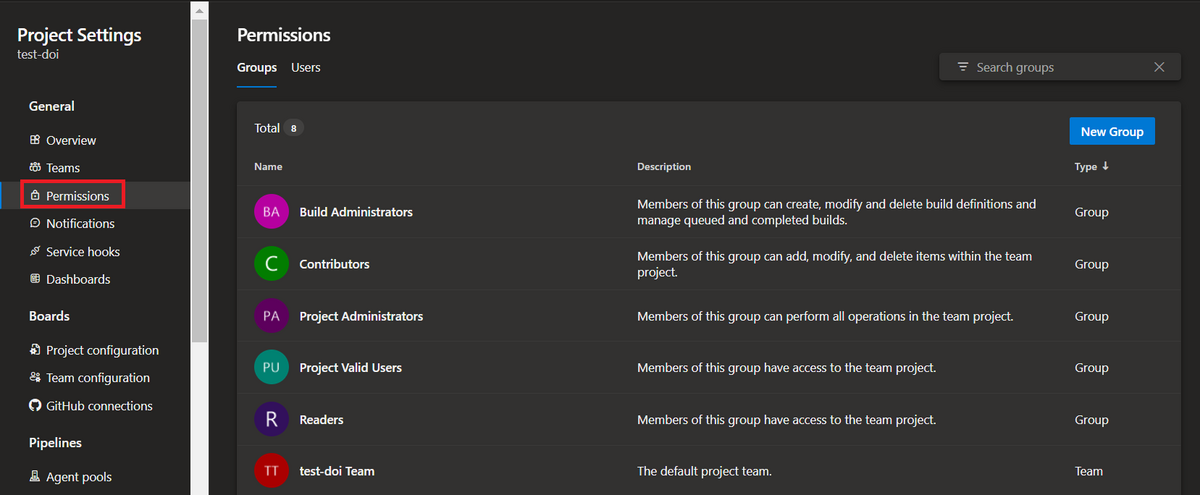Open GitHub connections via GitHub logo

(x=35, y=406)
